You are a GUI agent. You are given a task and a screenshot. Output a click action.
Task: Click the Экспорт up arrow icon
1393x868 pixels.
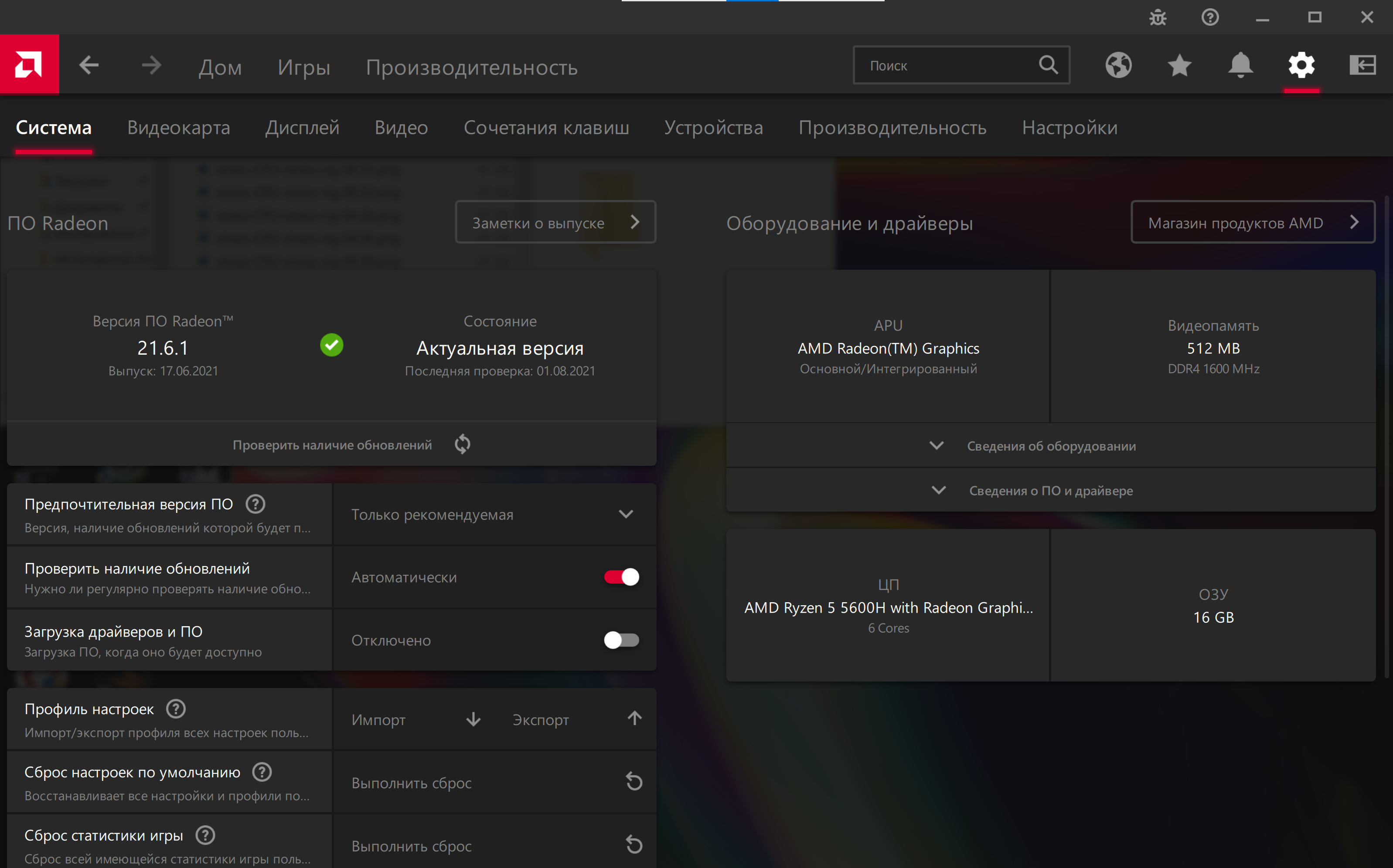[634, 718]
